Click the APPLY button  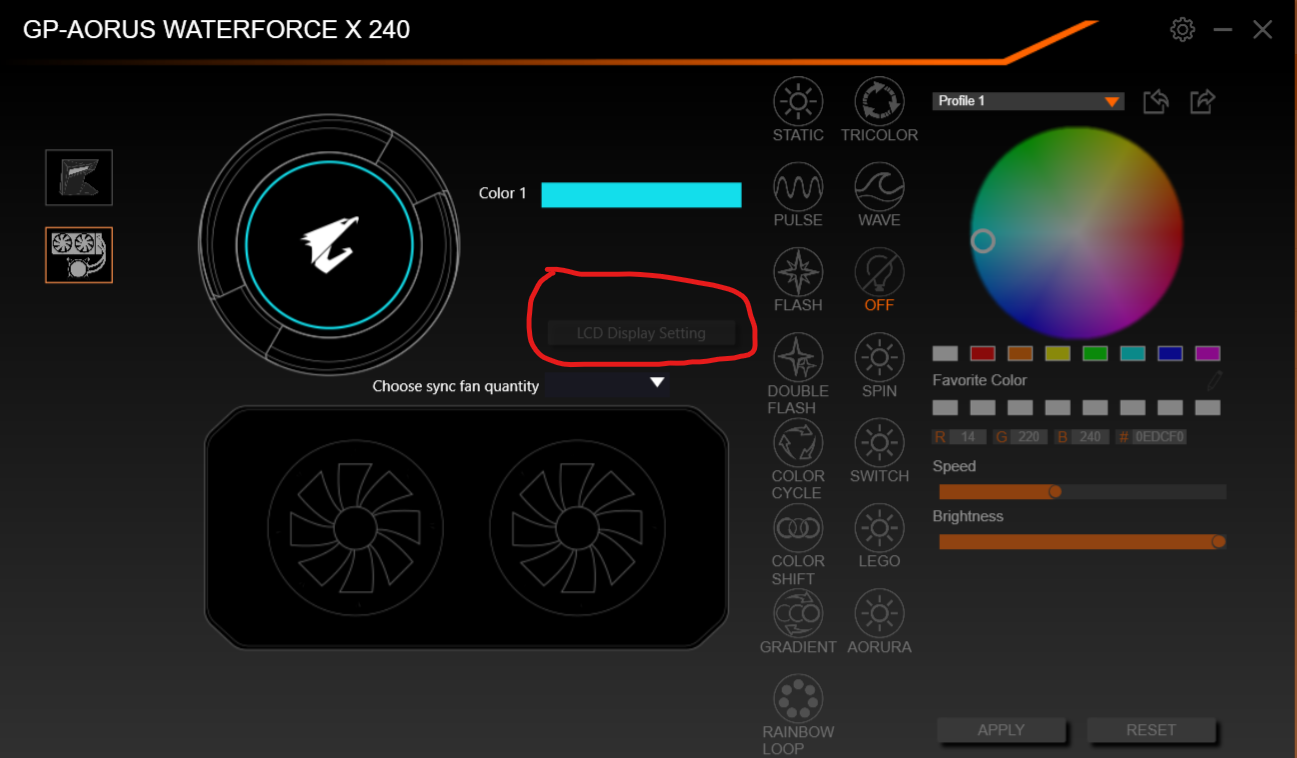1001,730
